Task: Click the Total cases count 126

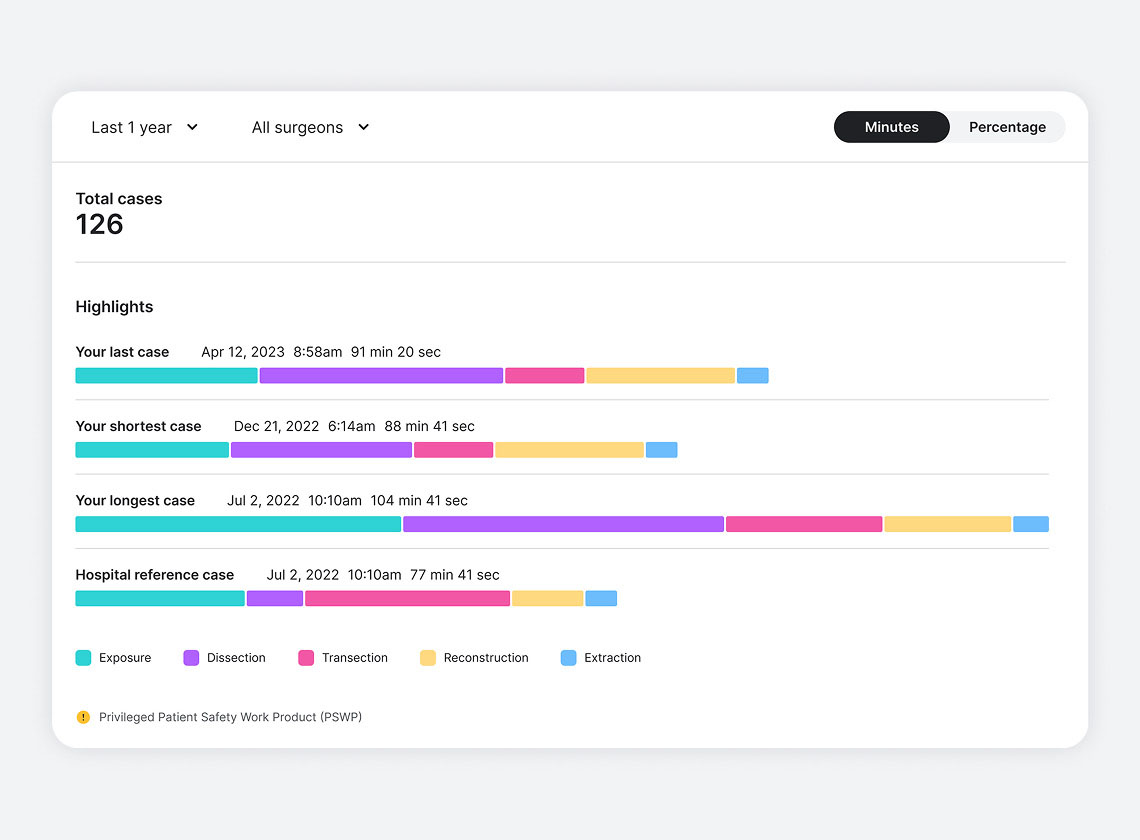Action: [99, 224]
